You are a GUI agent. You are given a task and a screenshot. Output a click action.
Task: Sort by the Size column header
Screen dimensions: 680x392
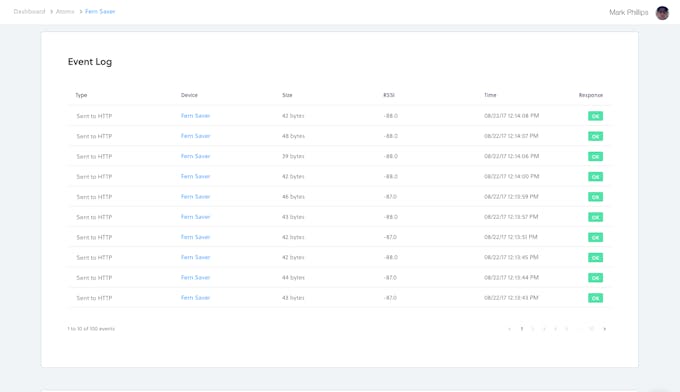pyautogui.click(x=287, y=95)
